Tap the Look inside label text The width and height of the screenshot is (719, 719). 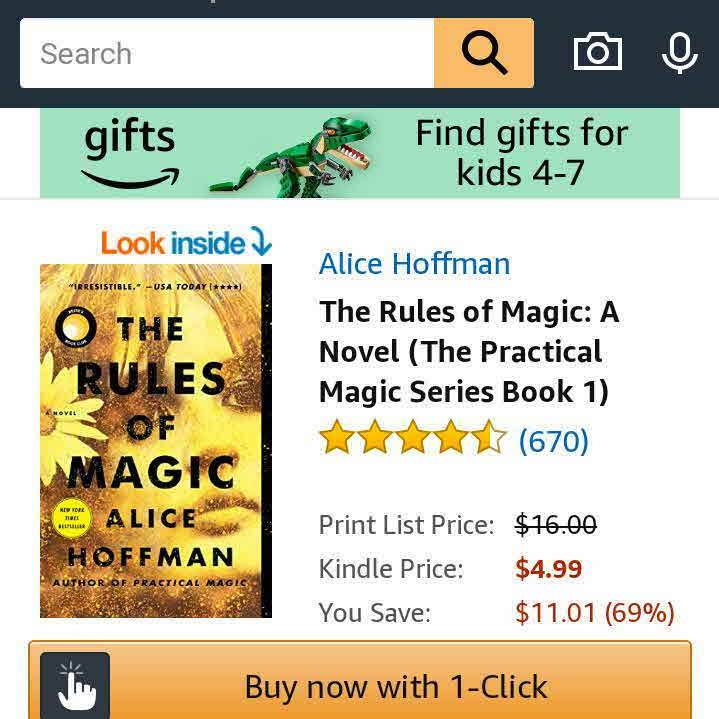pos(172,243)
